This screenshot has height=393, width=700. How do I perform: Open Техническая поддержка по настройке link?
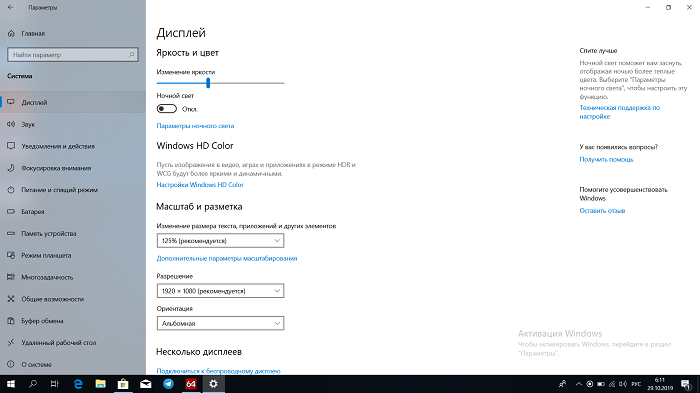pyautogui.click(x=620, y=112)
